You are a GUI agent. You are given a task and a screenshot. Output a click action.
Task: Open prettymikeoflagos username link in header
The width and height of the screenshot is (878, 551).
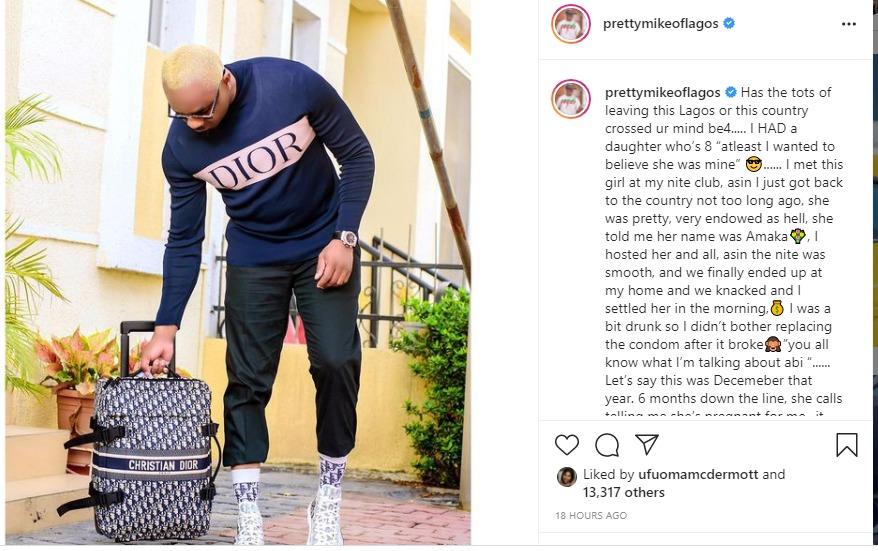pos(661,24)
